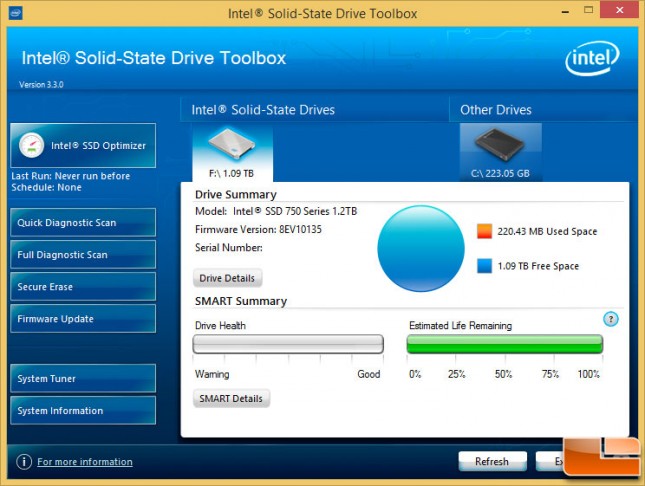View System Information
The height and width of the screenshot is (486, 645).
pos(83,410)
